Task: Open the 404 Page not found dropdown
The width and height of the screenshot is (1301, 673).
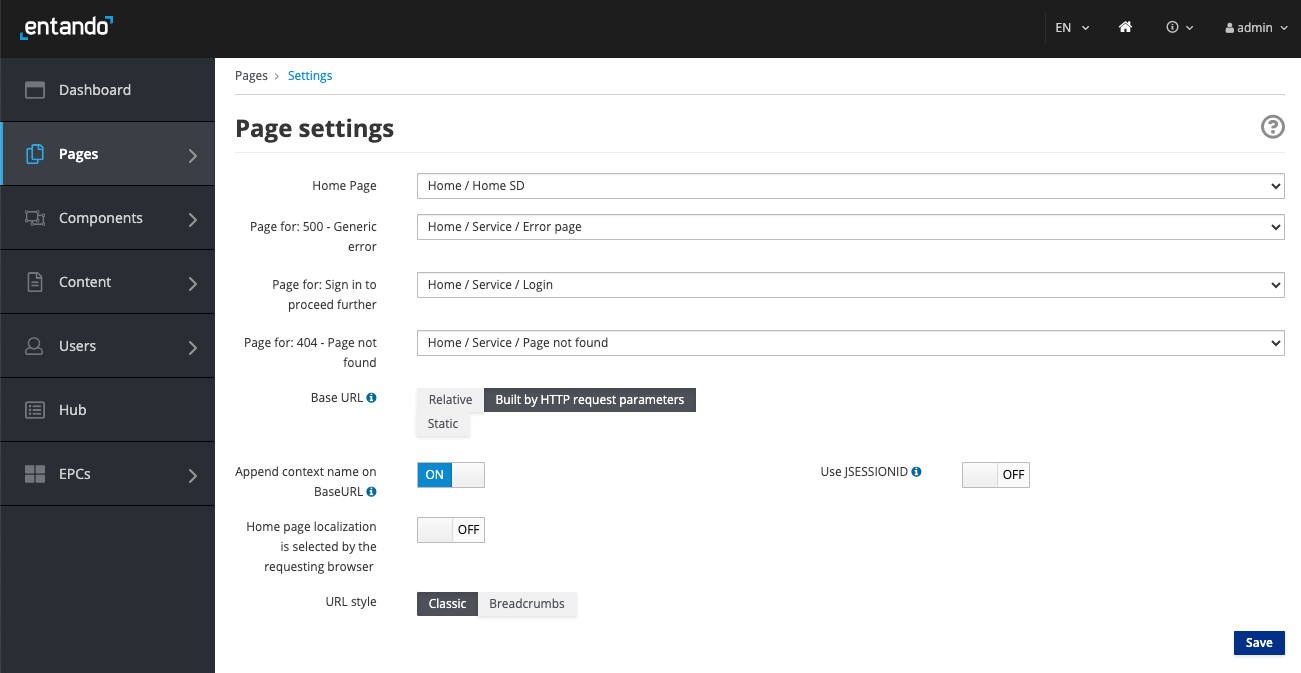Action: tap(850, 342)
